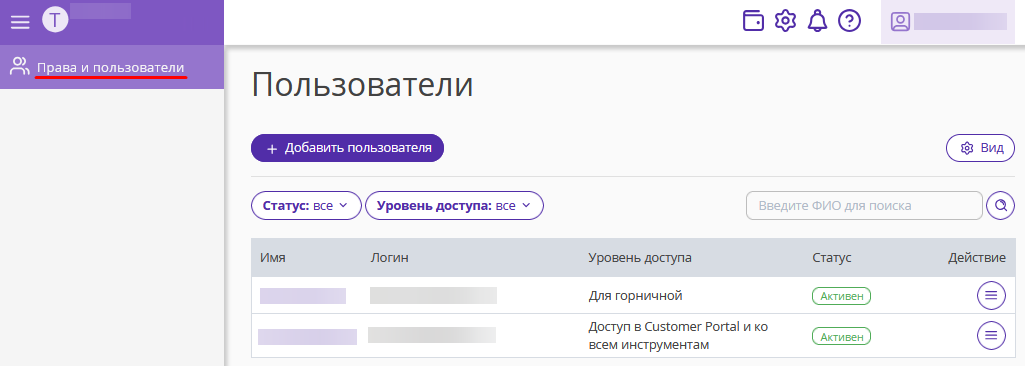The image size is (1025, 366).
Task: Click the Имя column header
Action: (273, 258)
